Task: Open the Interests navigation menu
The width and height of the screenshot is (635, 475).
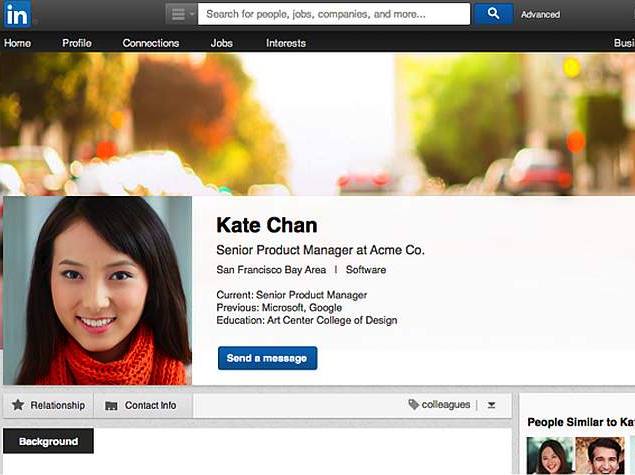Action: pyautogui.click(x=286, y=43)
